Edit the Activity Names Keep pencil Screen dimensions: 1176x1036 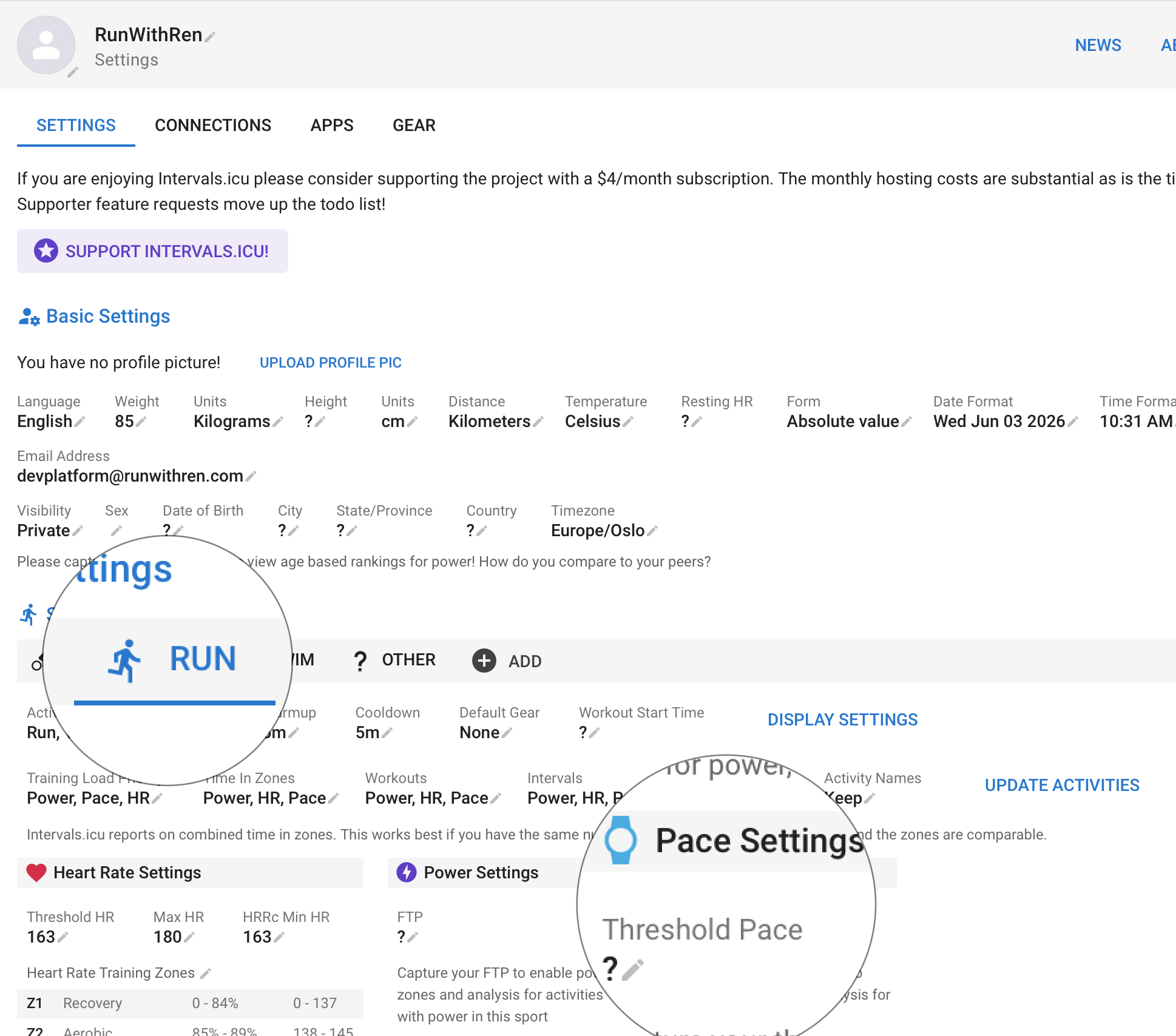pos(870,798)
